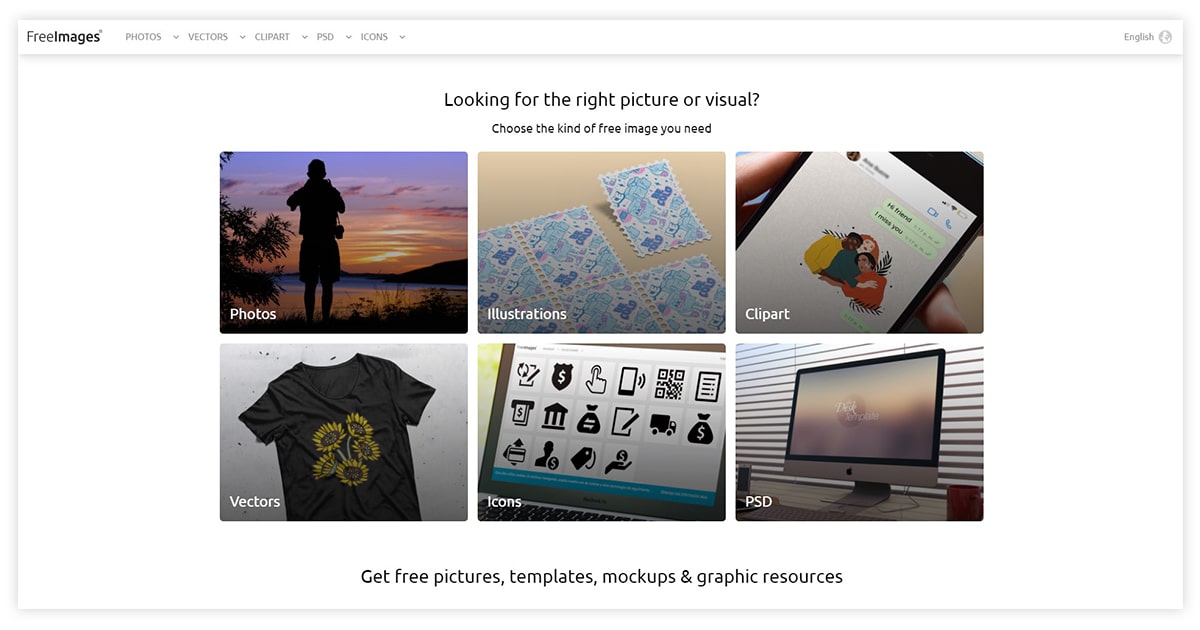The width and height of the screenshot is (1200, 630).
Task: Open the Vectors t-shirt thumbnail
Action: [344, 432]
